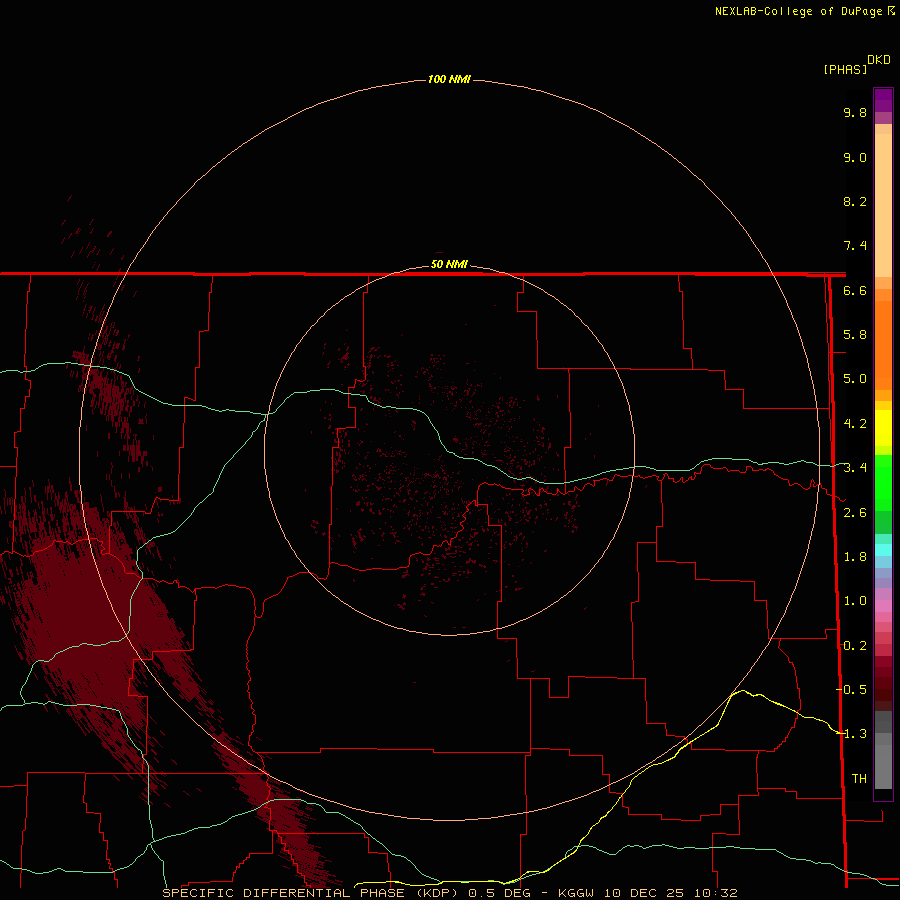900x900 pixels.
Task: Click the 50 NMI range ring label
Action: [449, 264]
